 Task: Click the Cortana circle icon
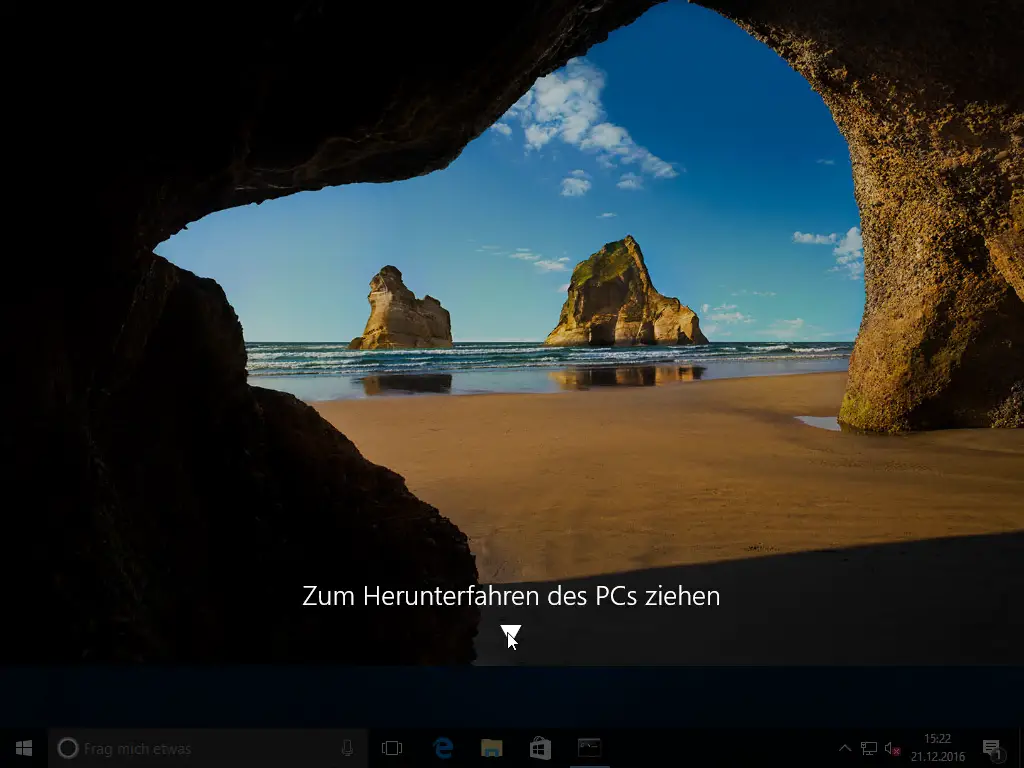pyautogui.click(x=67, y=748)
